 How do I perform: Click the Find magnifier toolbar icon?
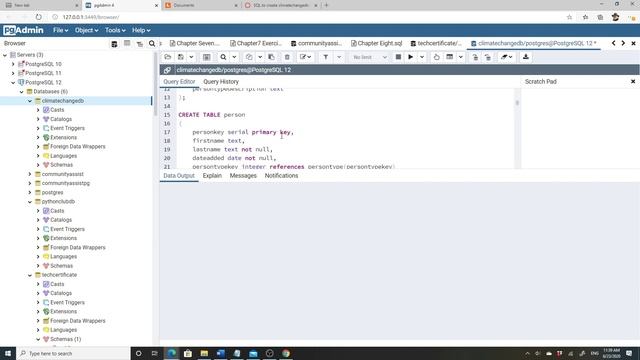coord(223,57)
